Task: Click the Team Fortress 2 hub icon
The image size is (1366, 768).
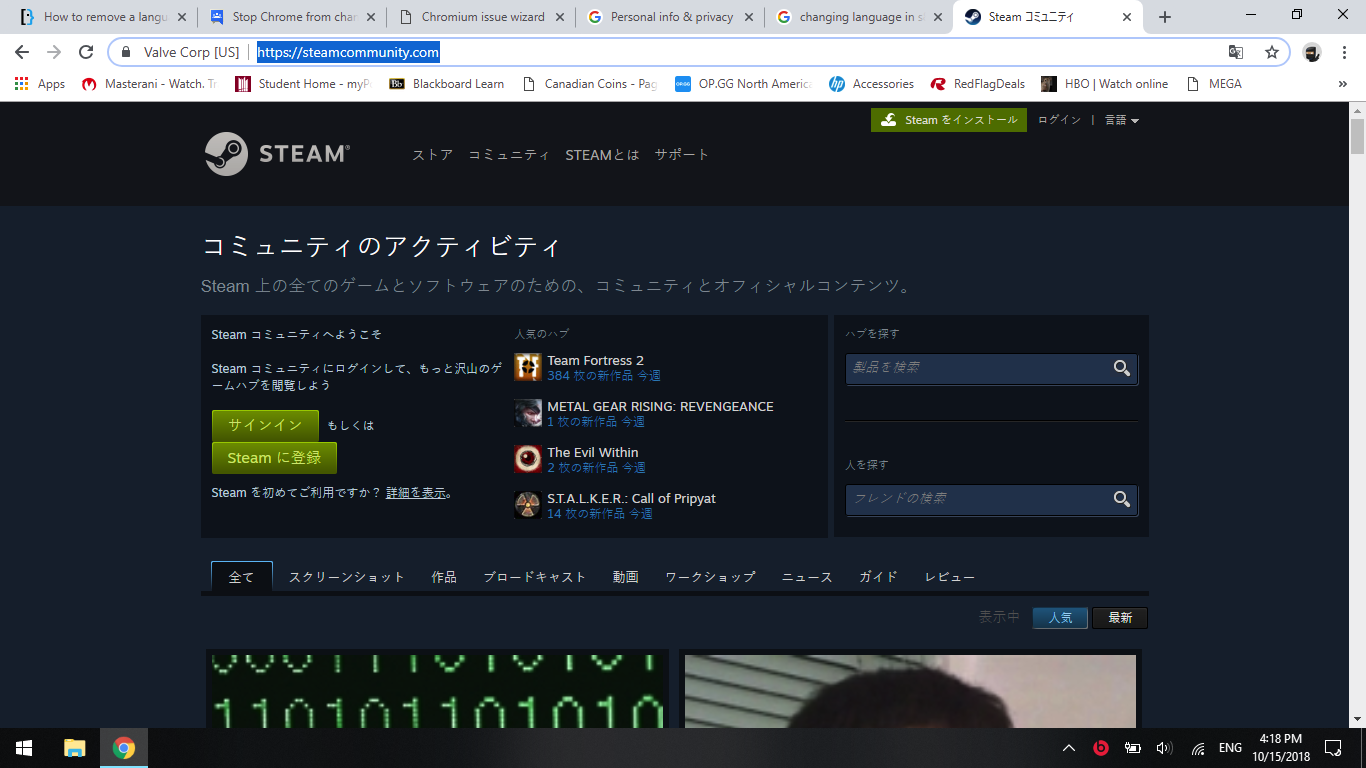Action: coord(528,367)
